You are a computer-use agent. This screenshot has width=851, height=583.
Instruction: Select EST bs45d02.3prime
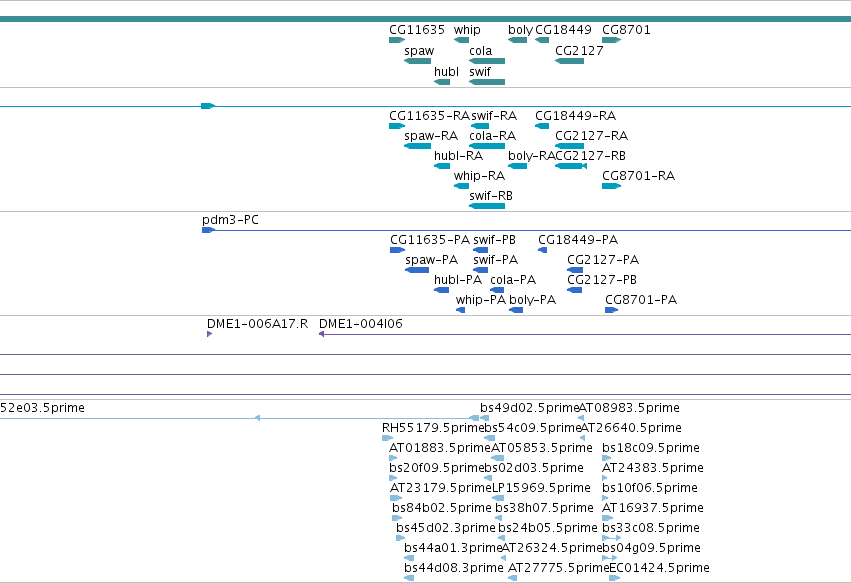click(401, 538)
